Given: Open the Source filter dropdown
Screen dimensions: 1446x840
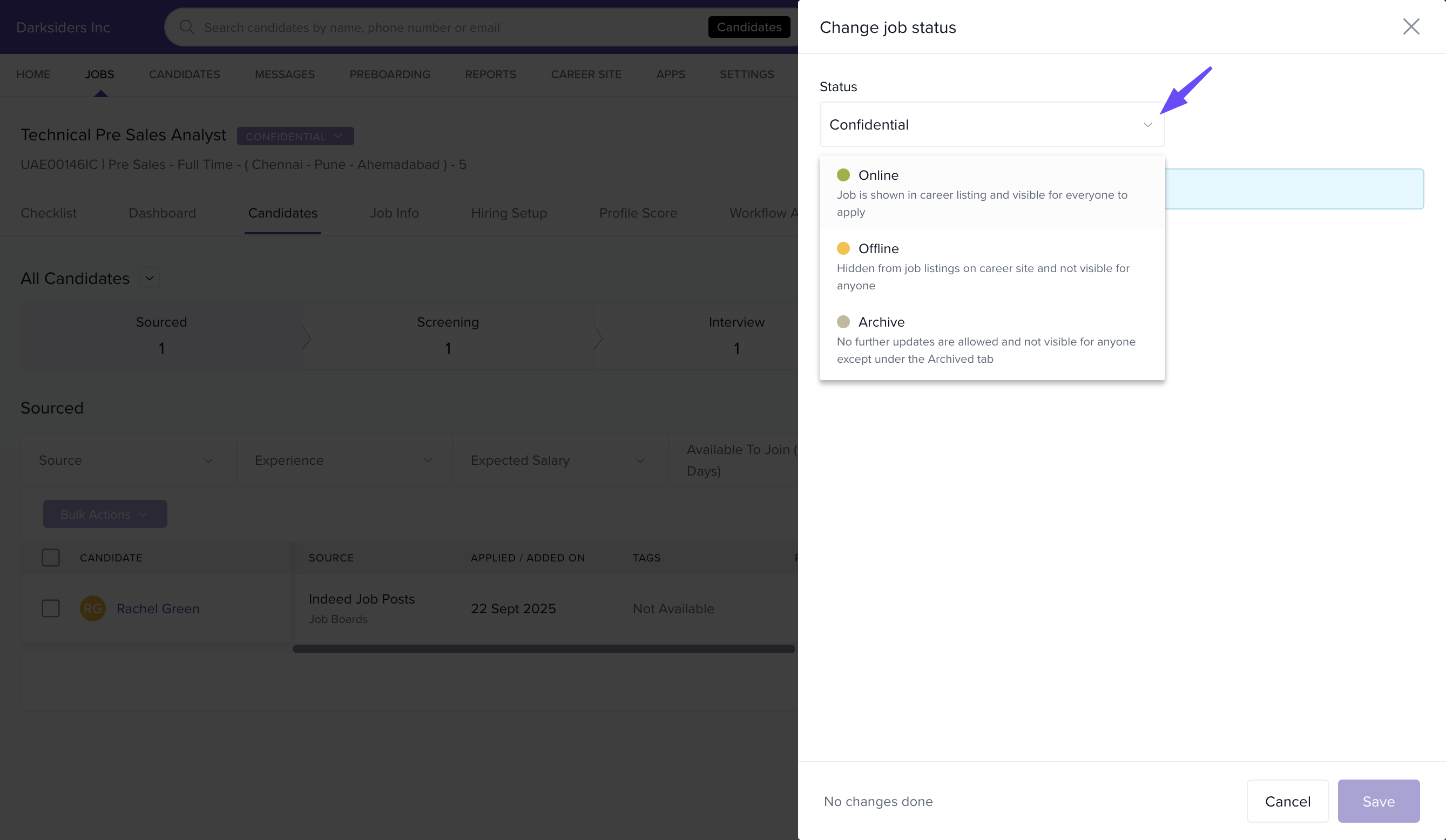Looking at the screenshot, I should click(126, 460).
